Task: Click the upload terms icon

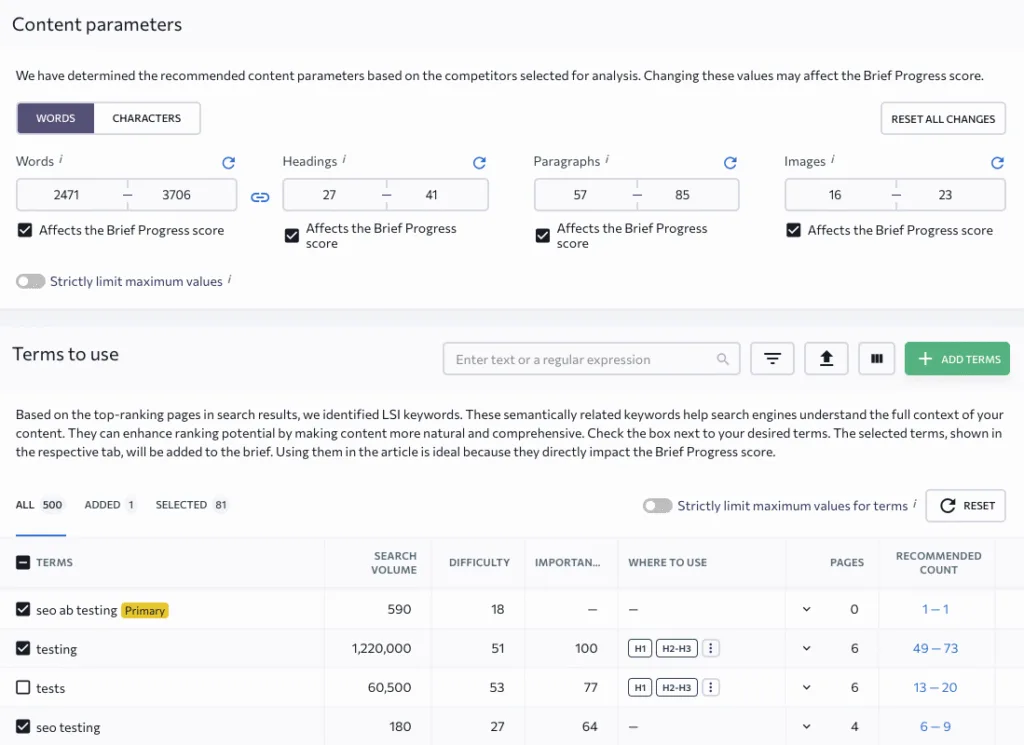Action: (825, 358)
